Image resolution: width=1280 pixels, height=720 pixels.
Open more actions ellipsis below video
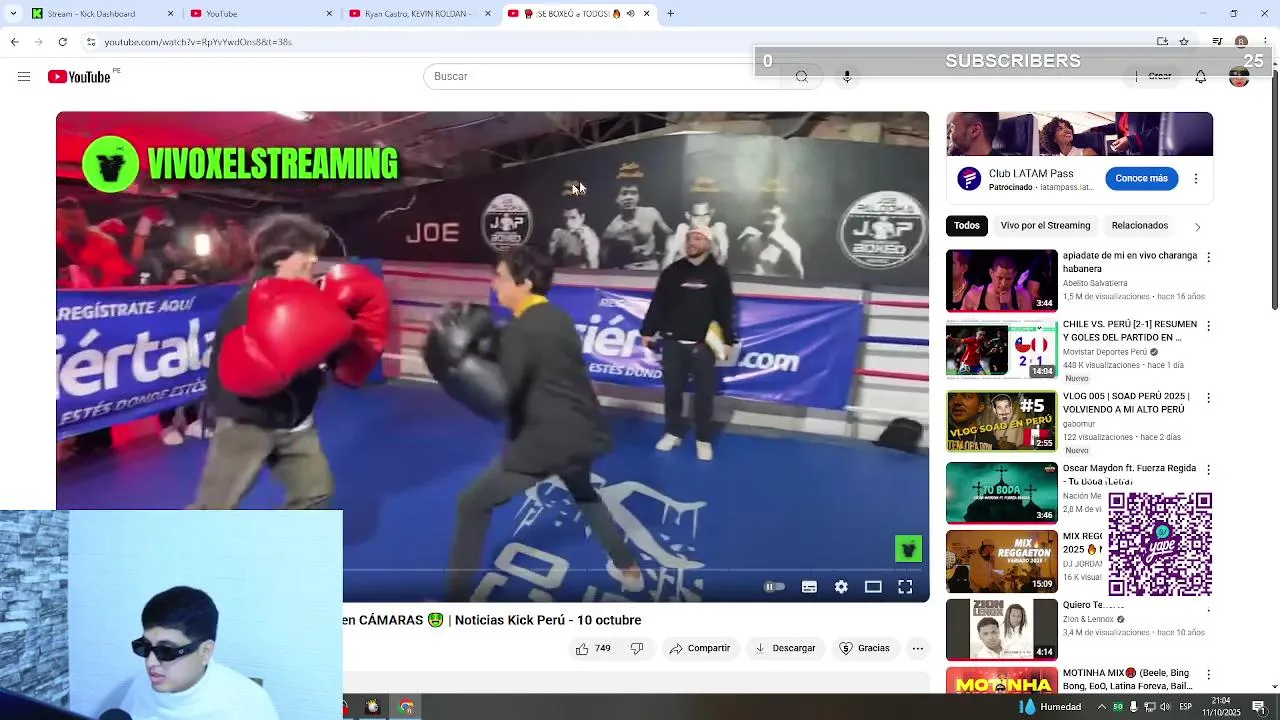point(918,648)
